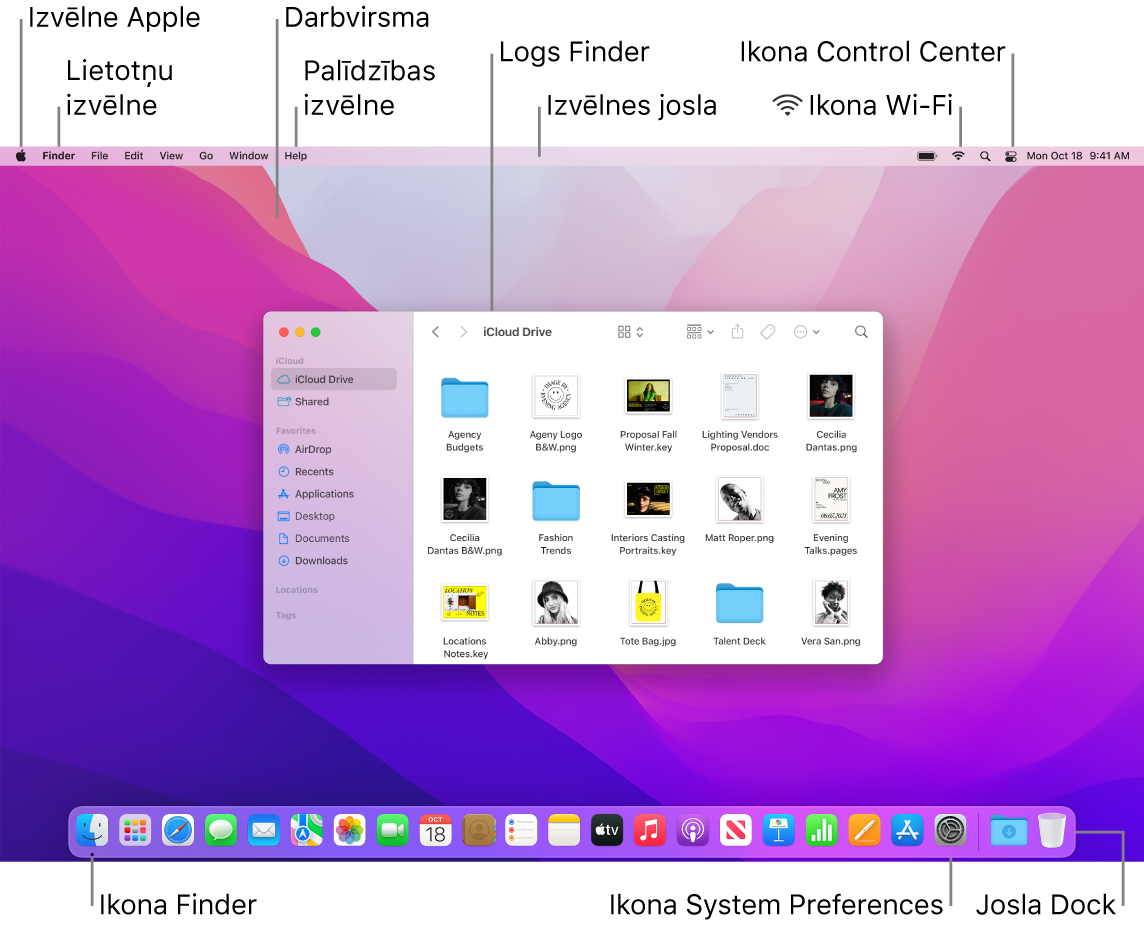1144x926 pixels.
Task: Open the More actions dropdown
Action: pos(806,332)
